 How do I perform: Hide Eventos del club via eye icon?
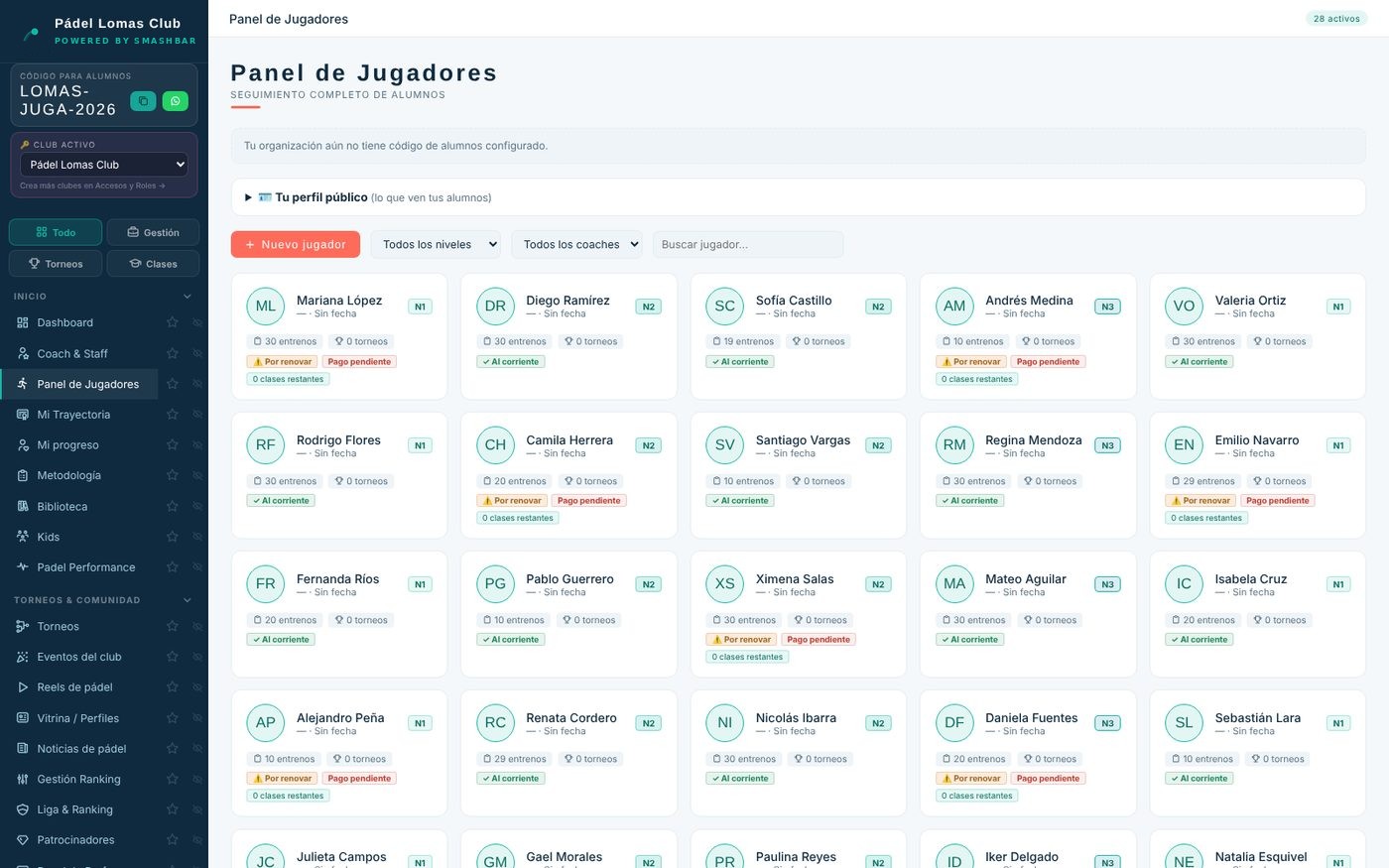click(196, 657)
